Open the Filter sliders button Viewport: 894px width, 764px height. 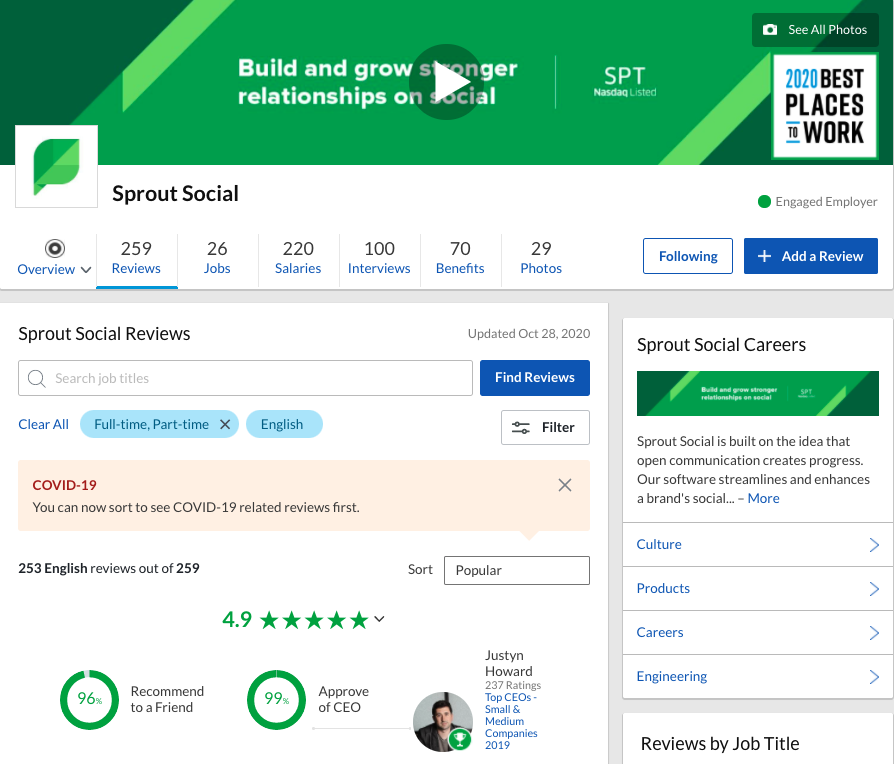click(x=545, y=427)
